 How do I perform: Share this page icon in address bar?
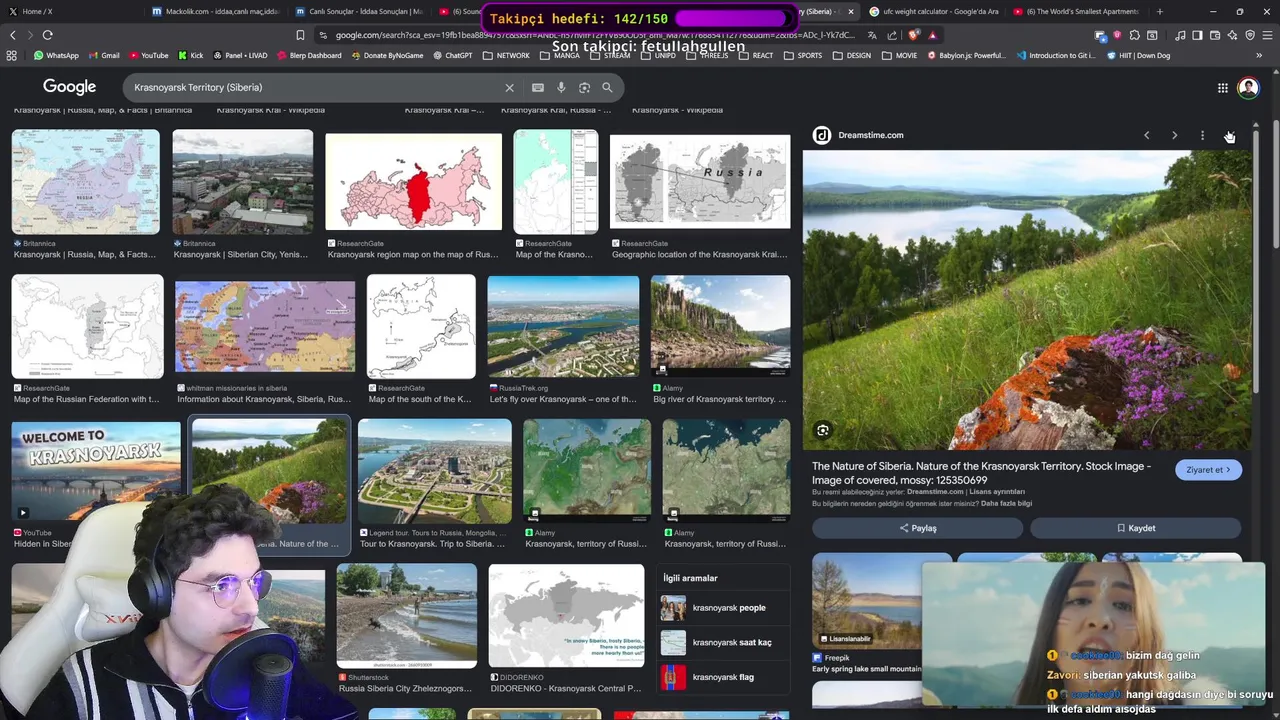click(x=892, y=35)
